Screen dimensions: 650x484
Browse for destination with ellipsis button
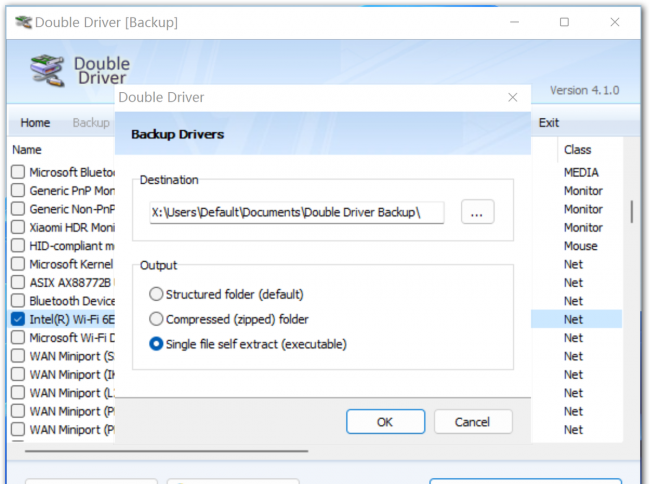click(478, 212)
